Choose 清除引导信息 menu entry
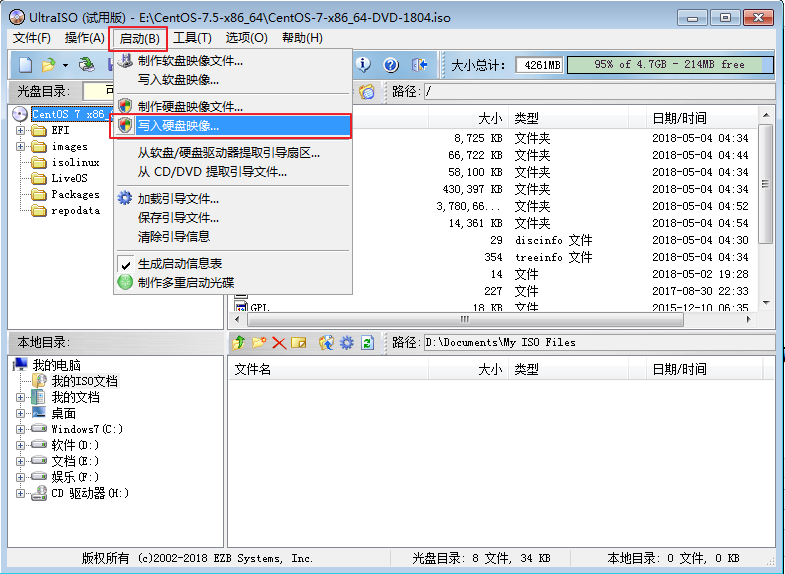 tap(232, 237)
